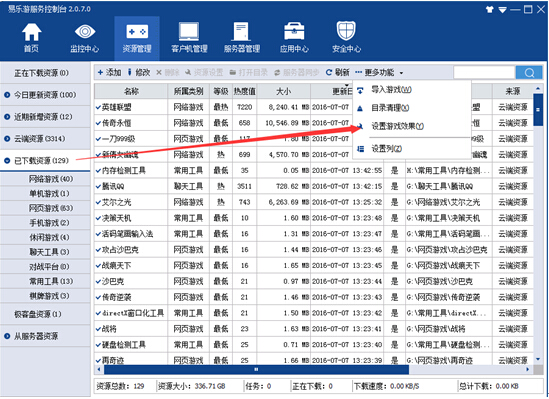Toggle the check mark for 战痕天下
Screen dimensions: 549x399
(x=98, y=266)
